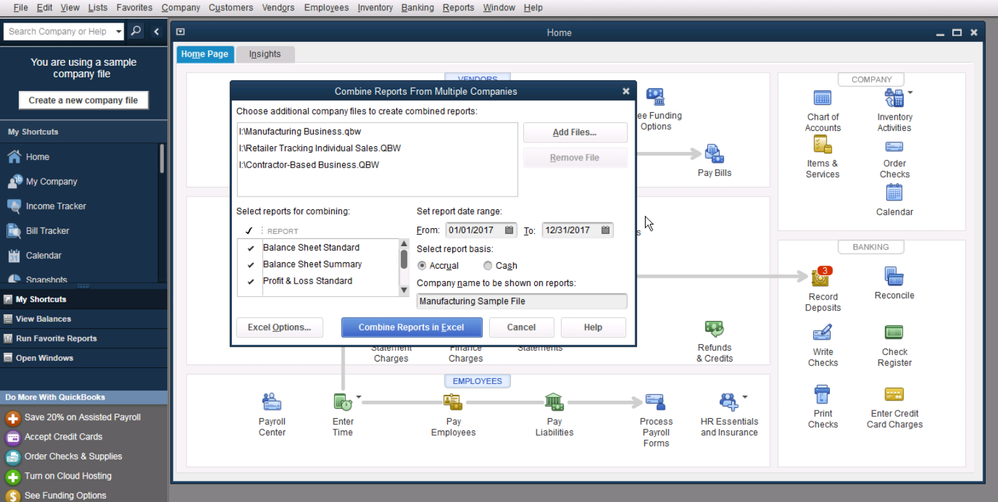Image resolution: width=998 pixels, height=502 pixels.
Task: Click the company name input field
Action: coord(521,301)
